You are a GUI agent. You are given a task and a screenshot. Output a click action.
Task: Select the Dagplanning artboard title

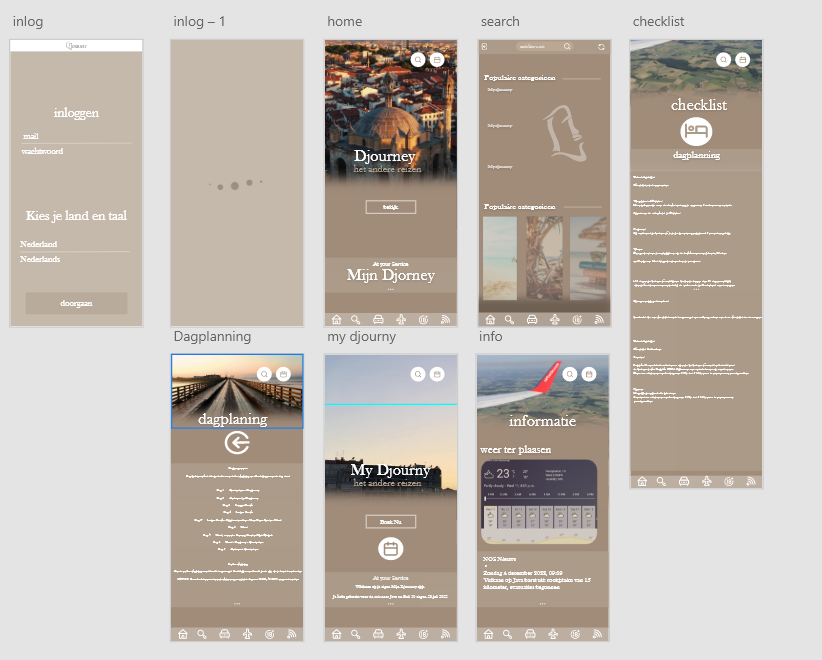point(212,337)
